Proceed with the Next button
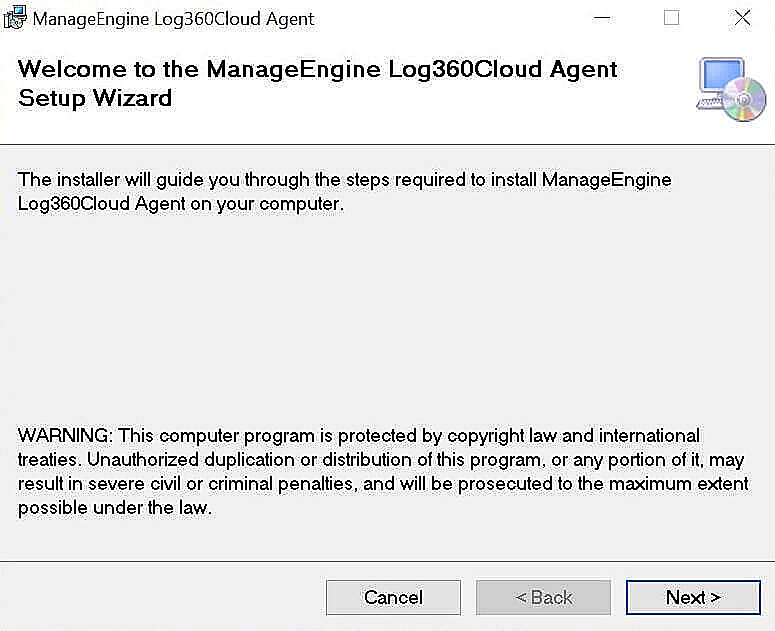The image size is (775, 631). point(692,598)
